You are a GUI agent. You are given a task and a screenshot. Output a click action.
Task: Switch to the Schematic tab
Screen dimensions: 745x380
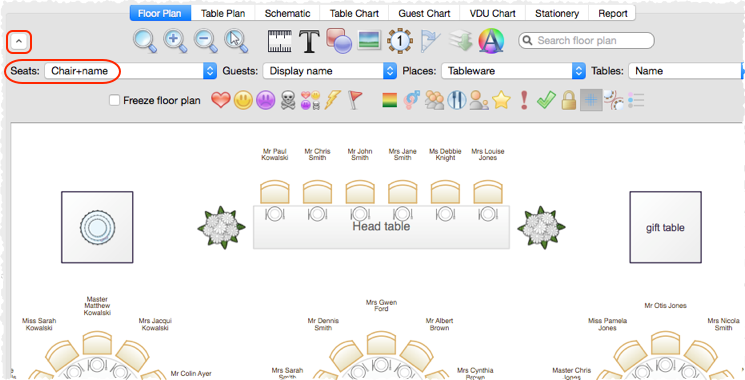pos(287,13)
